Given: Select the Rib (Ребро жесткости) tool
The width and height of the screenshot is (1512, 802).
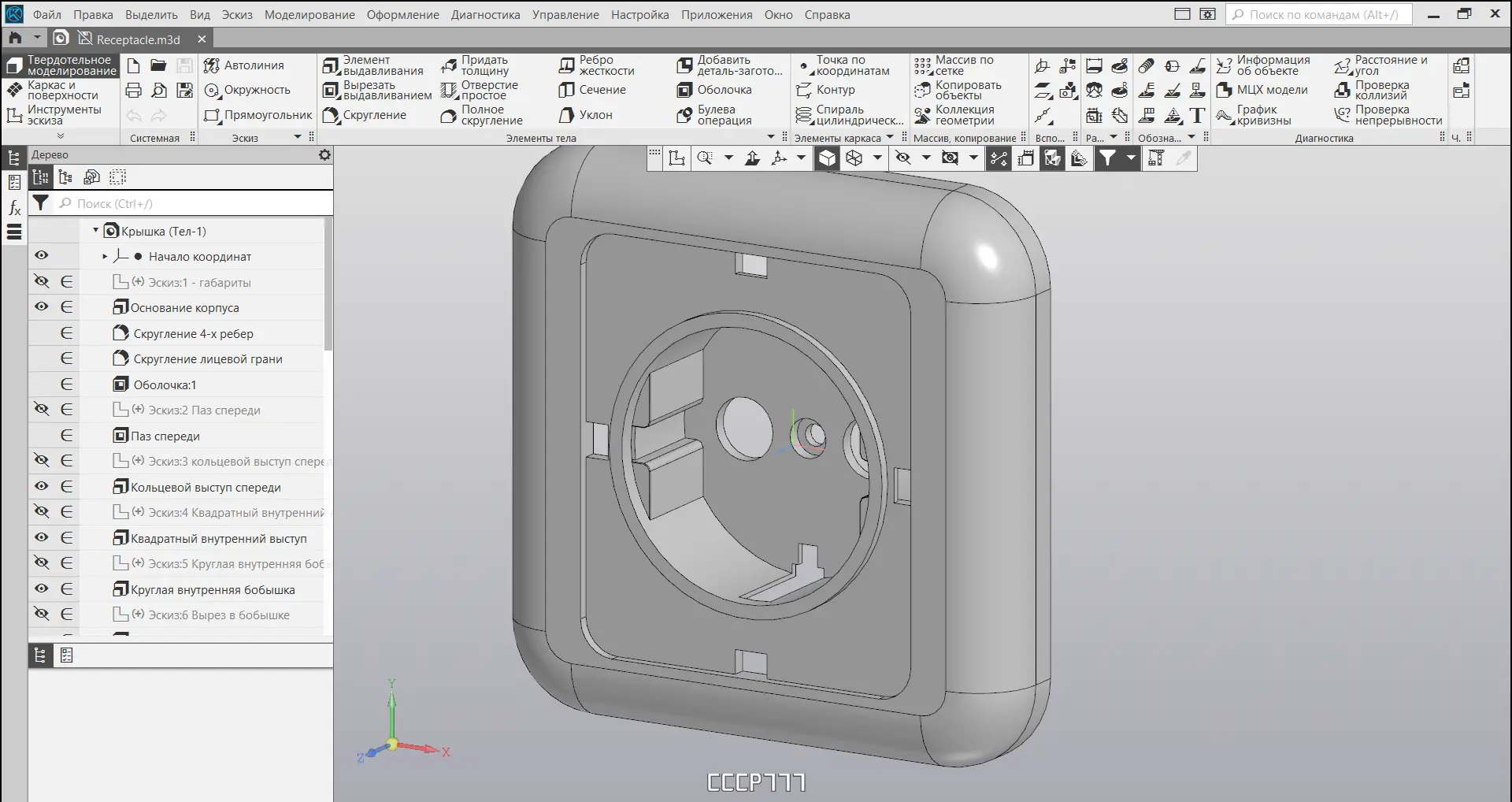Looking at the screenshot, I should (596, 65).
